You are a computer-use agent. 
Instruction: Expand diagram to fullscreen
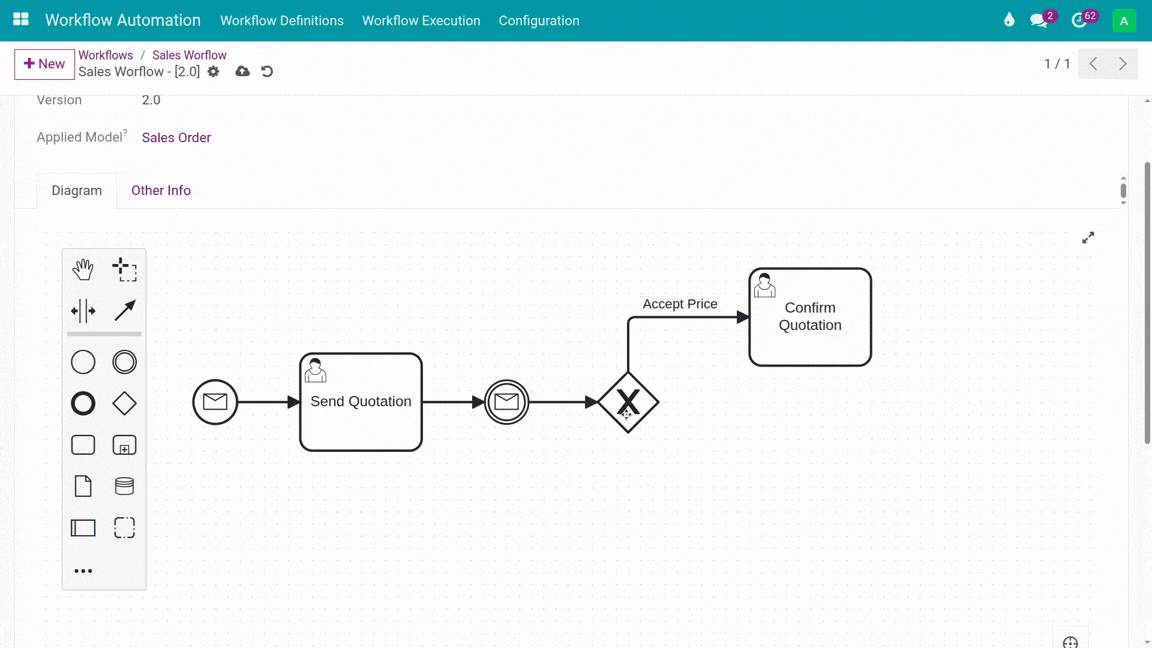(x=1088, y=238)
